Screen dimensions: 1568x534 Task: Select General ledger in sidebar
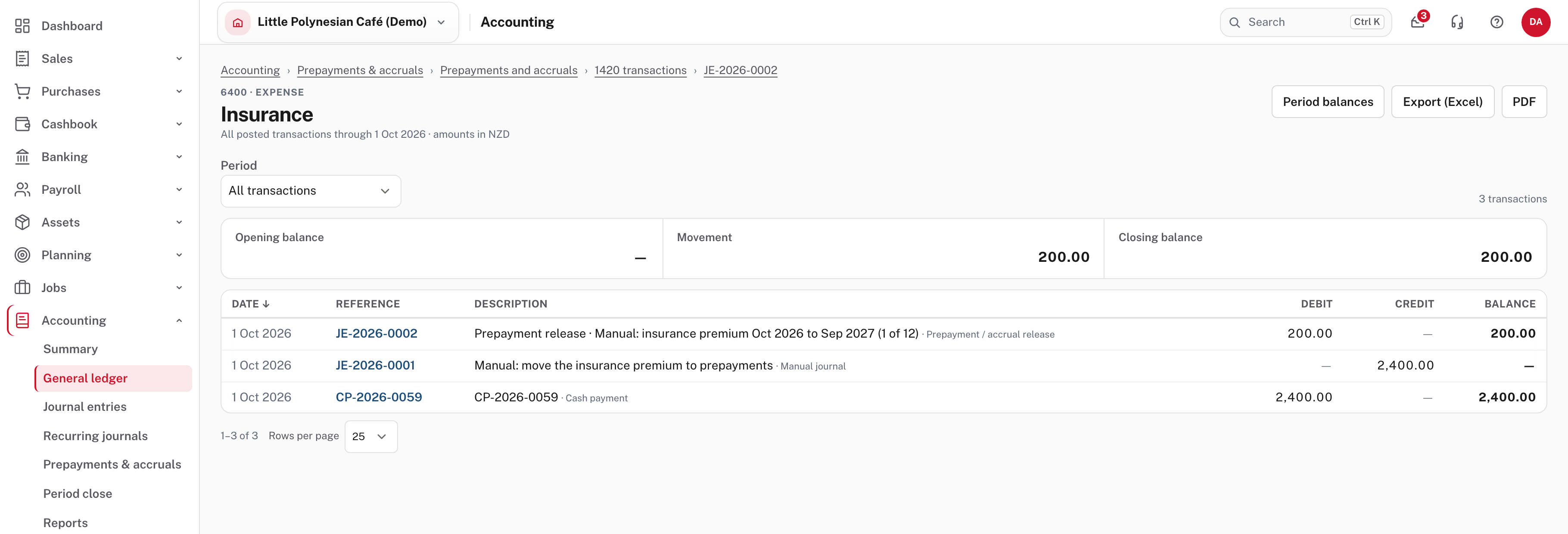[113, 378]
